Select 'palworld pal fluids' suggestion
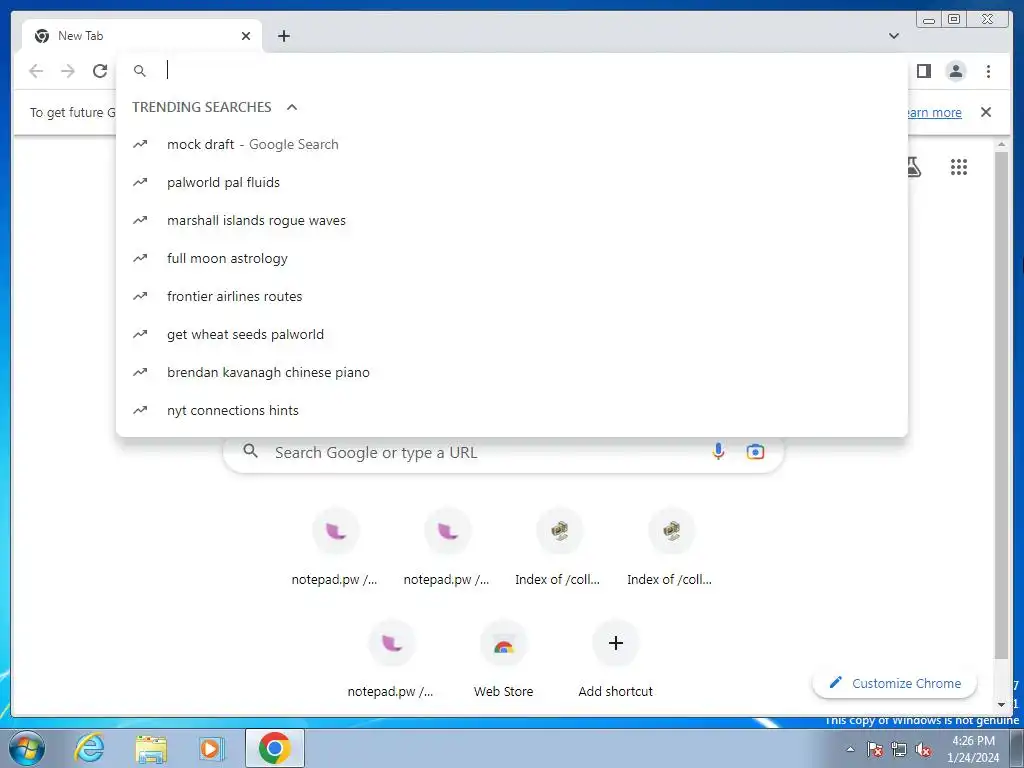This screenshot has height=768, width=1024. point(511,182)
